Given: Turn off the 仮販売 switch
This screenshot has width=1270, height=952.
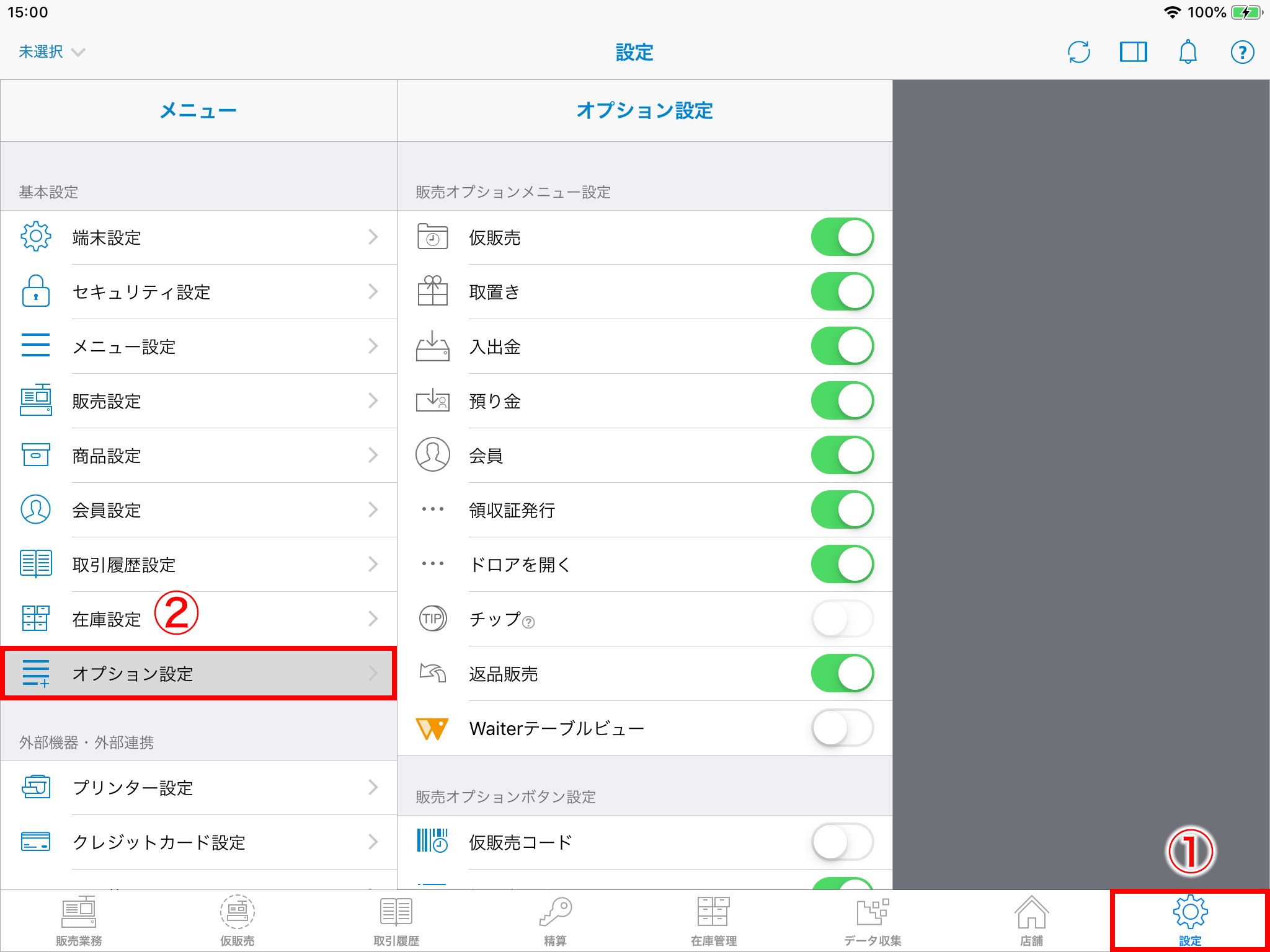Looking at the screenshot, I should (x=842, y=237).
